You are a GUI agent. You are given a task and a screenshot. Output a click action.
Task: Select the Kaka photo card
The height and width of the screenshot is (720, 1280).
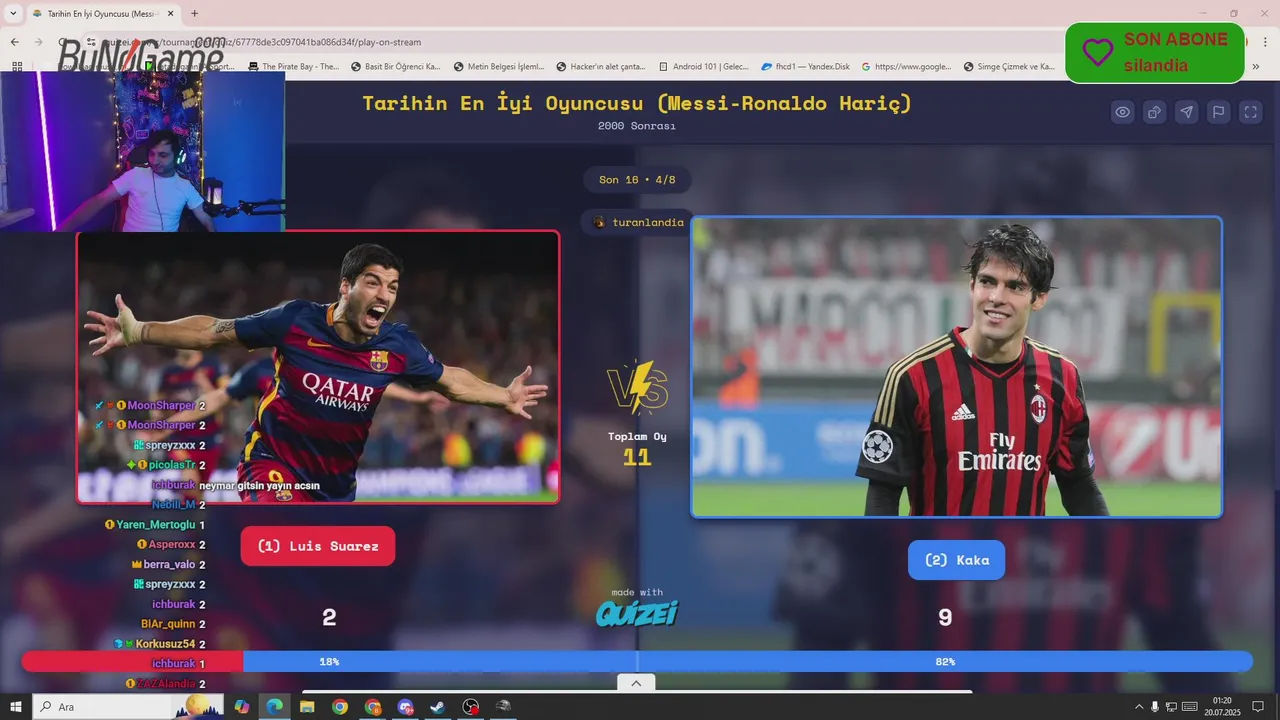[x=956, y=367]
